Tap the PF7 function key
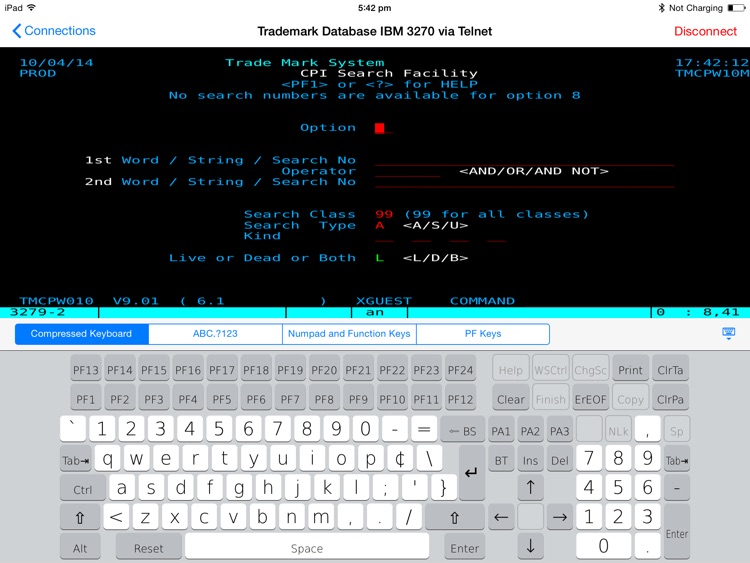The height and width of the screenshot is (563, 750). point(290,399)
